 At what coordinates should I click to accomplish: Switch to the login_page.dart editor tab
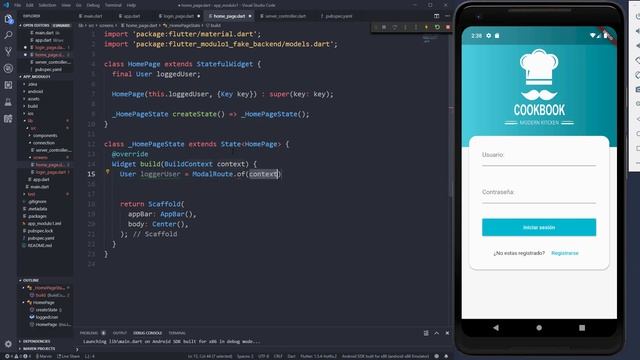coord(179,16)
